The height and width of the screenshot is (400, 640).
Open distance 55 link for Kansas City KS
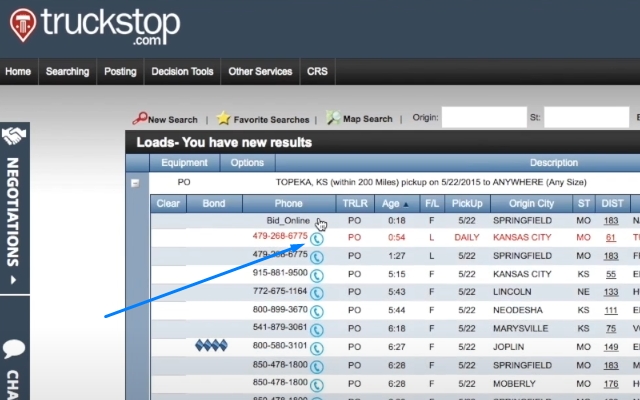611,274
